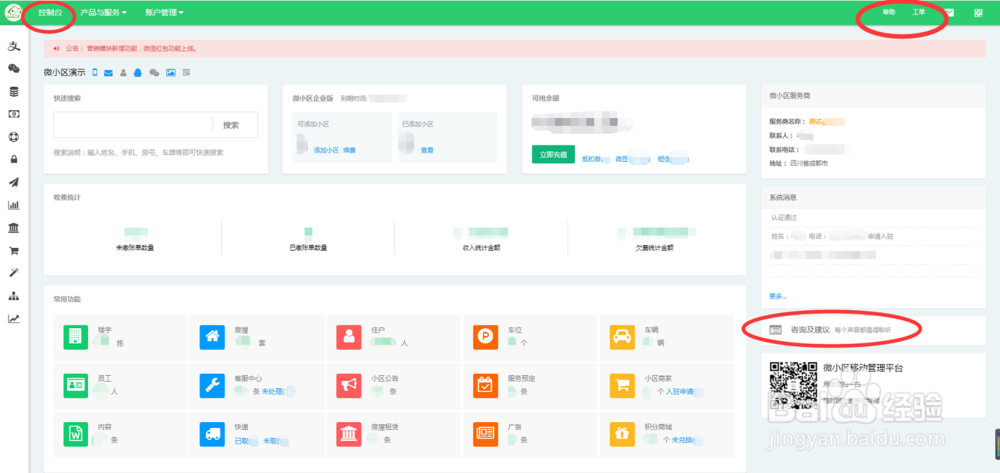Open the paper plane sidebar icon
This screenshot has height=473, width=1000.
pyautogui.click(x=13, y=182)
